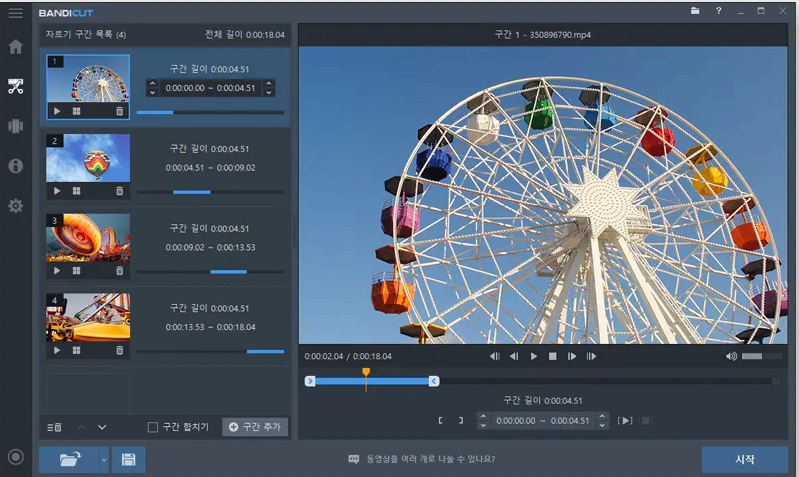Select the Cut mode scissors icon

point(15,86)
